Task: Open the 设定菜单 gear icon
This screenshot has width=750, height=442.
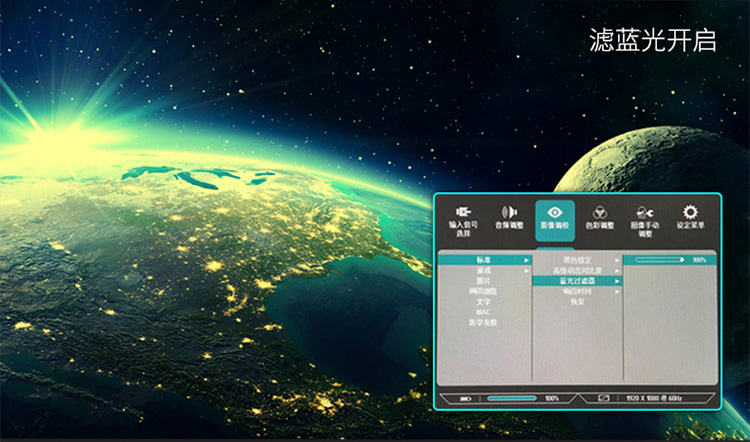Action: 690,212
